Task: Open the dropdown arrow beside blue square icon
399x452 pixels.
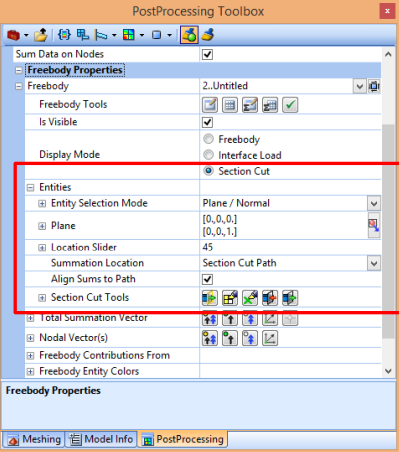Action: (169, 35)
